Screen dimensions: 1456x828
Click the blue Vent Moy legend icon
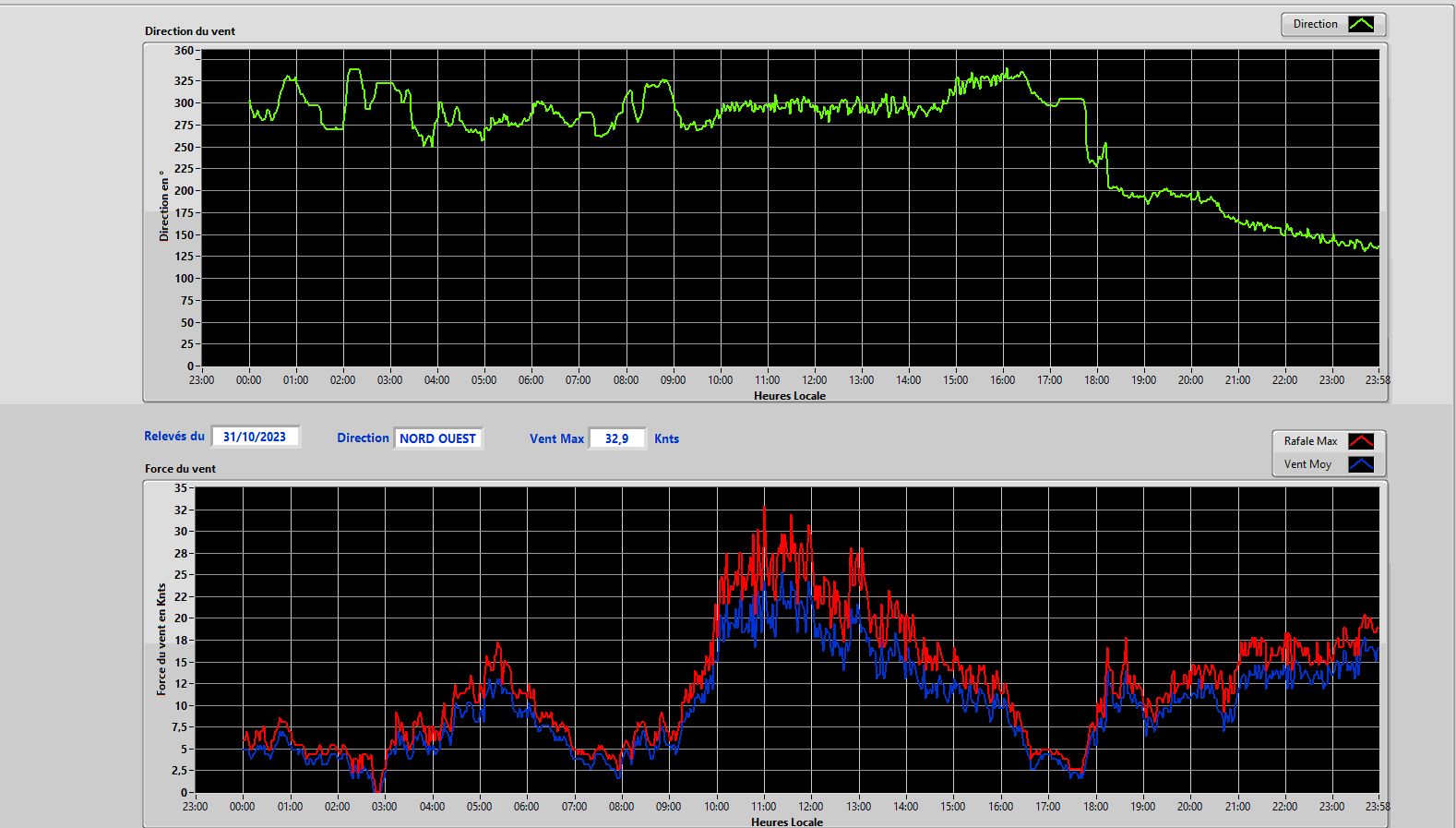pos(1361,464)
